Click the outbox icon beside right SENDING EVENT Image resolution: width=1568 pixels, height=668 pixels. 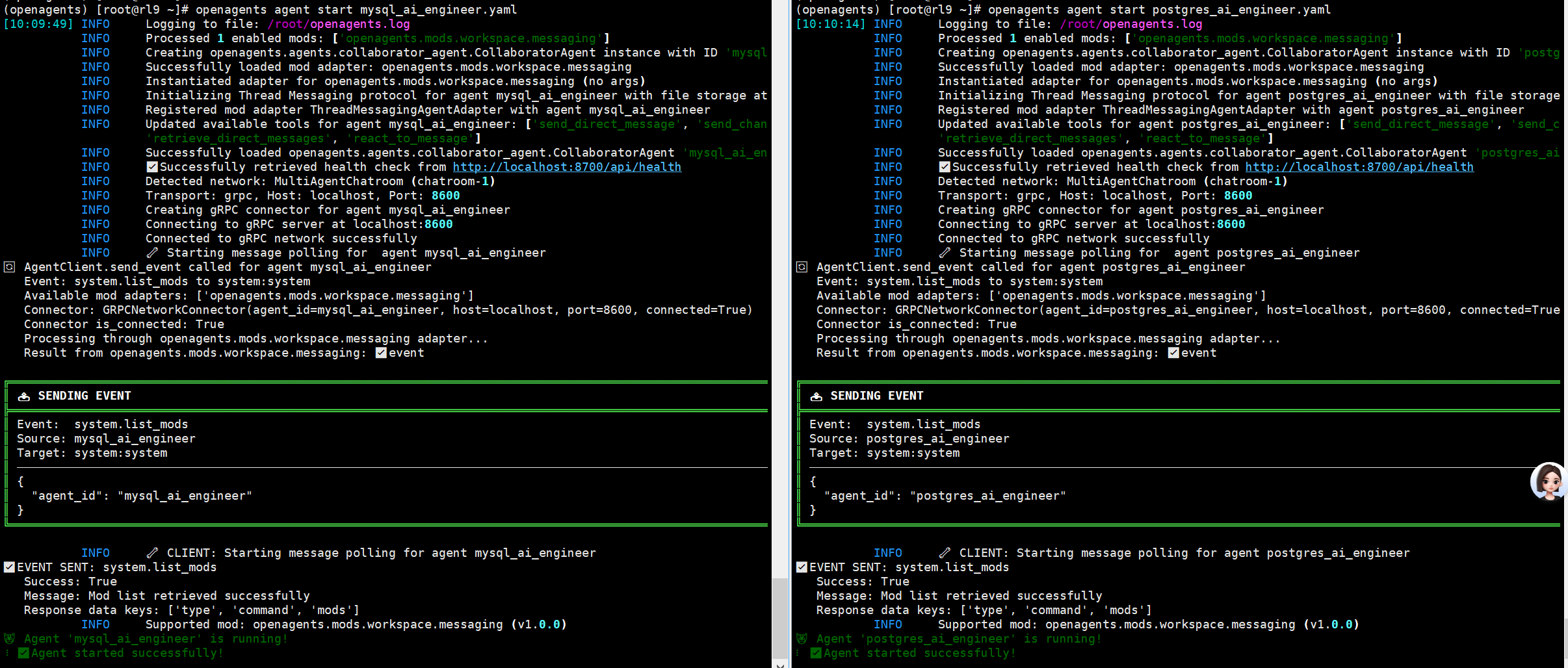click(817, 396)
